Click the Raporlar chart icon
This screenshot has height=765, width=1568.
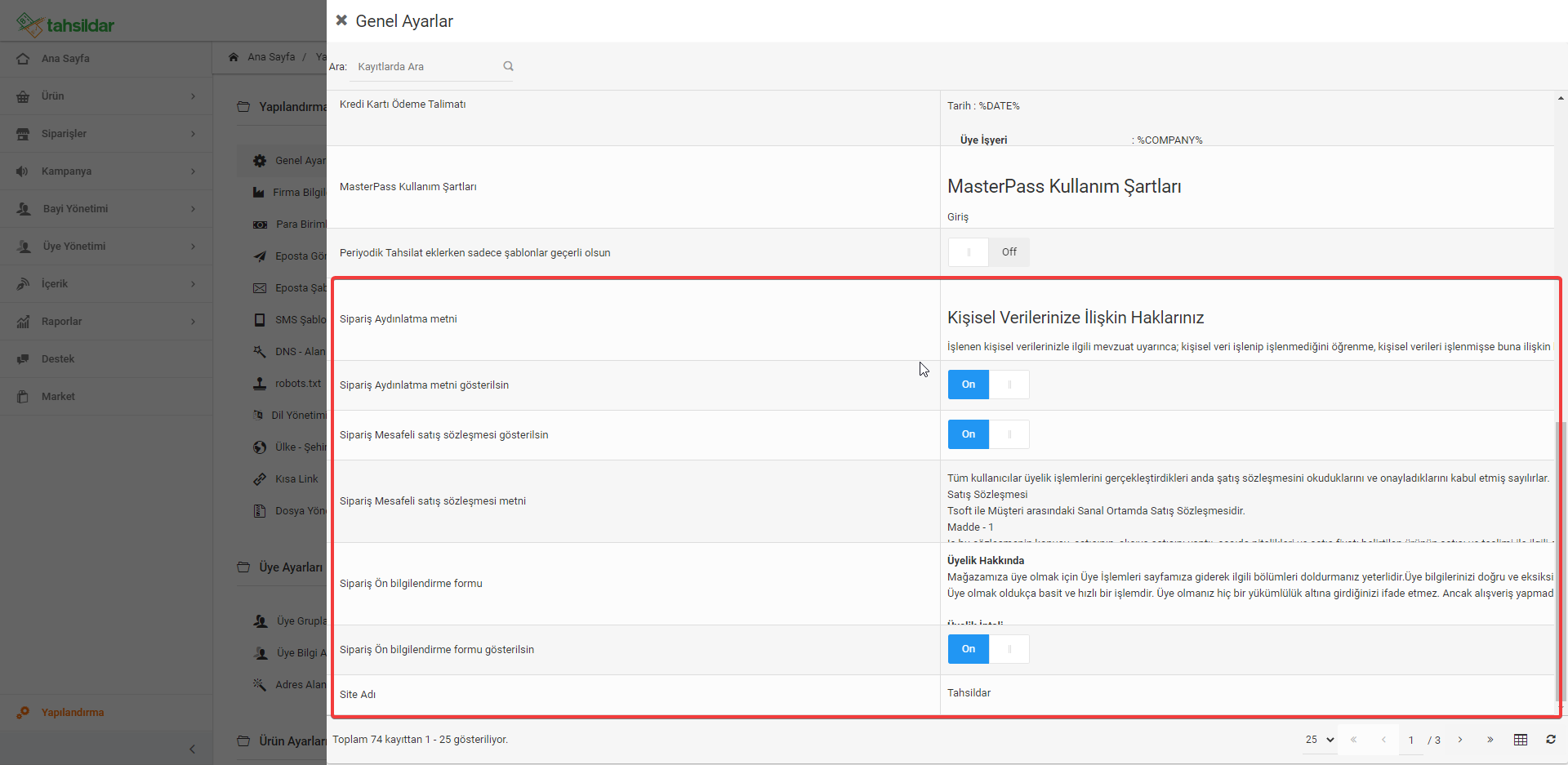coord(23,322)
